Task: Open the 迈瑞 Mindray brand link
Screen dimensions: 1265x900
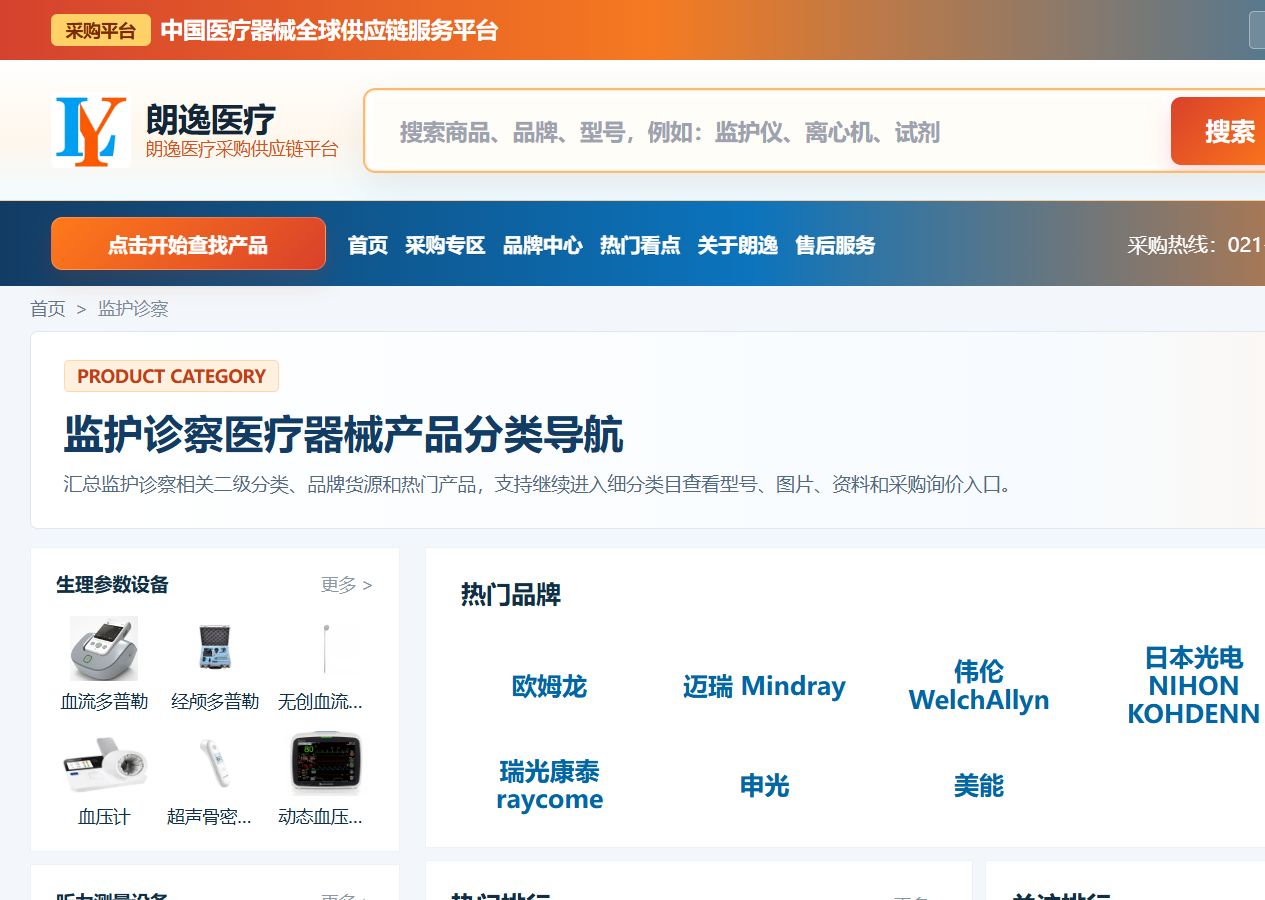Action: point(764,686)
